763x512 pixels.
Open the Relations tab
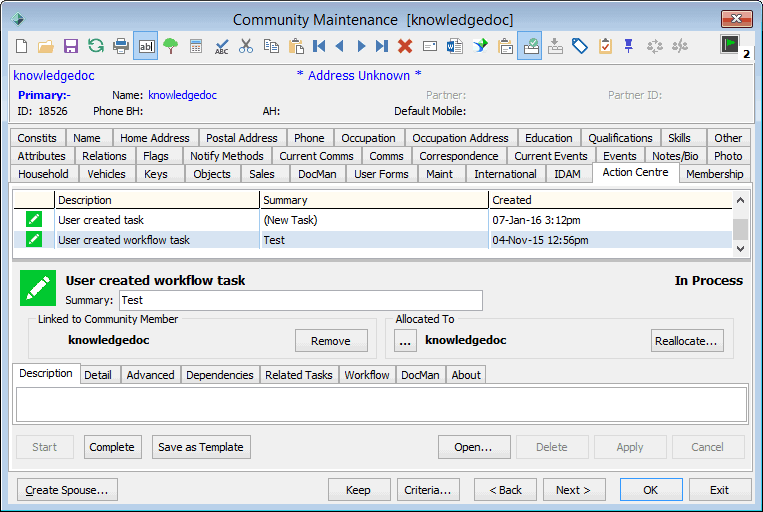coord(104,156)
